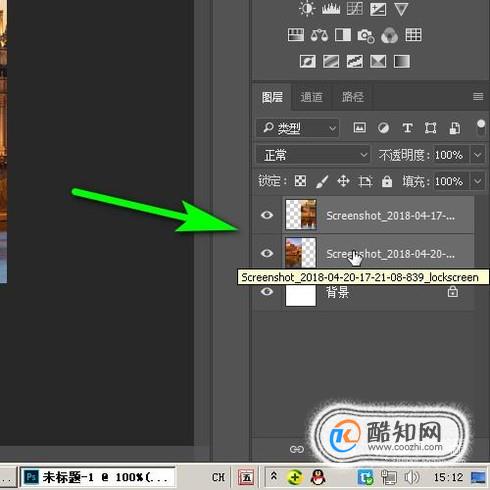Toggle the layer filtering switch

(481, 128)
